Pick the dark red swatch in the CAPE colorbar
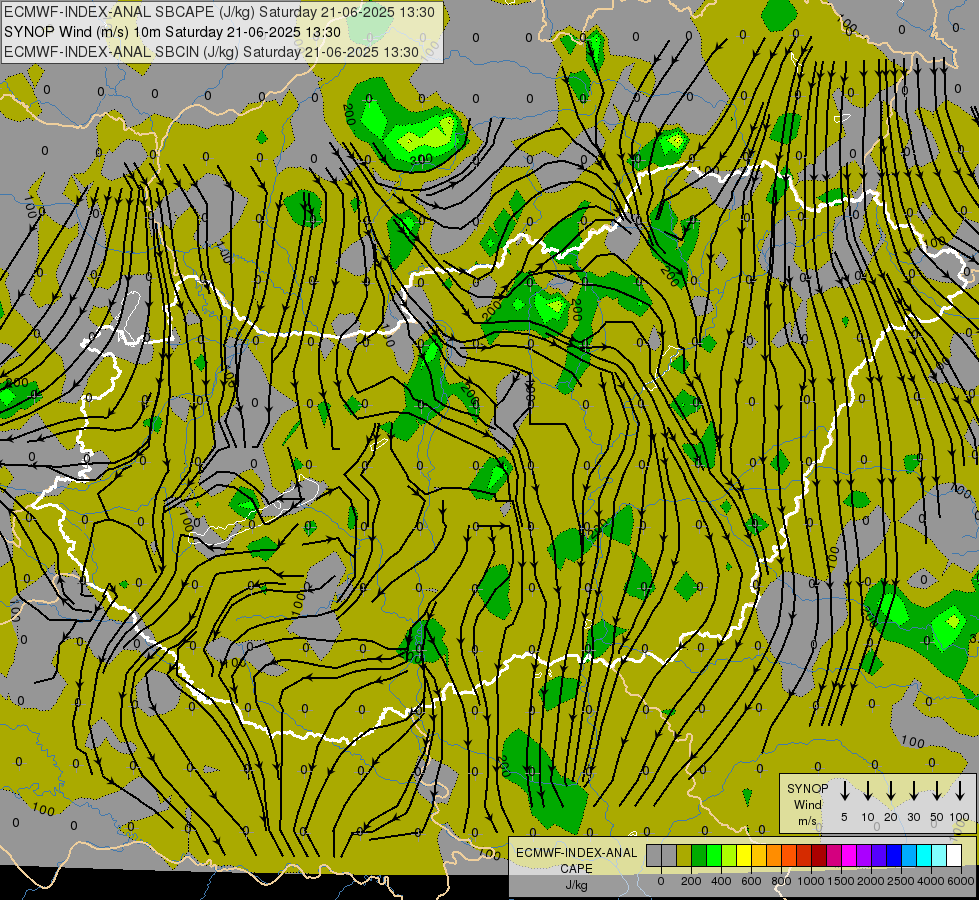Screen dimensions: 979x900 [x=819, y=856]
